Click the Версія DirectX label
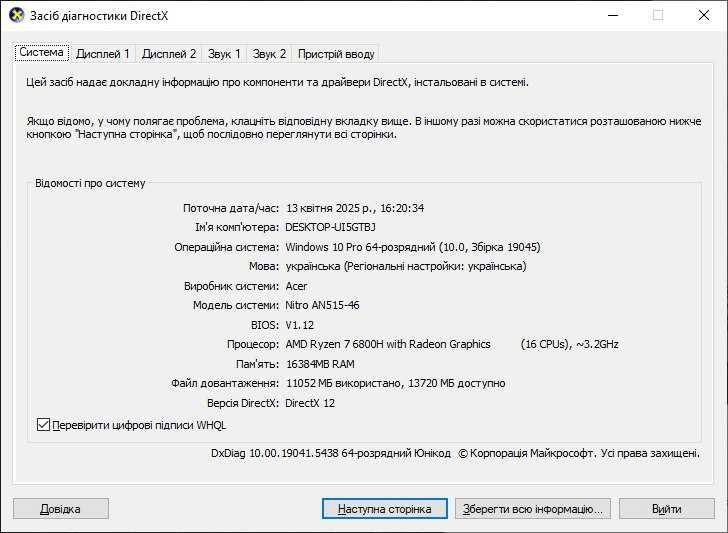 pos(243,403)
